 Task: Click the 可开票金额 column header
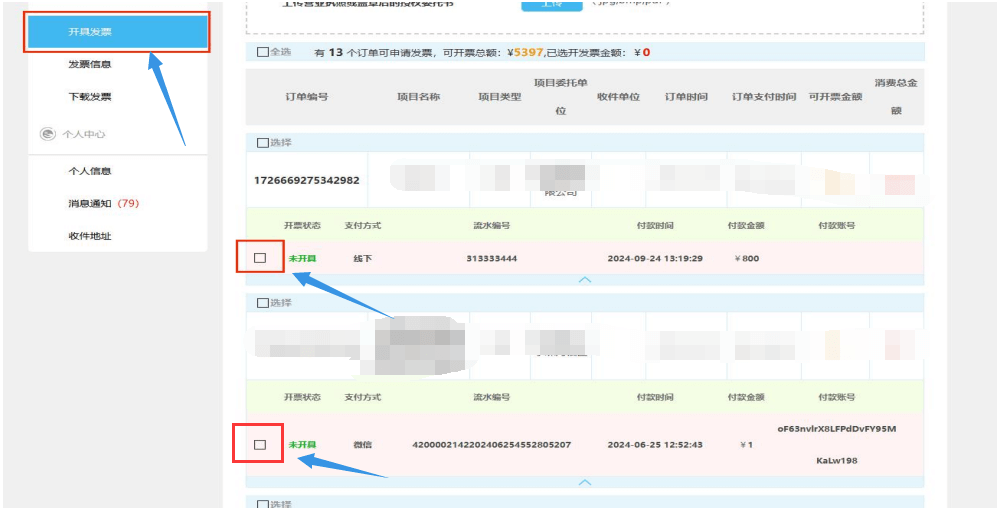[x=835, y=97]
